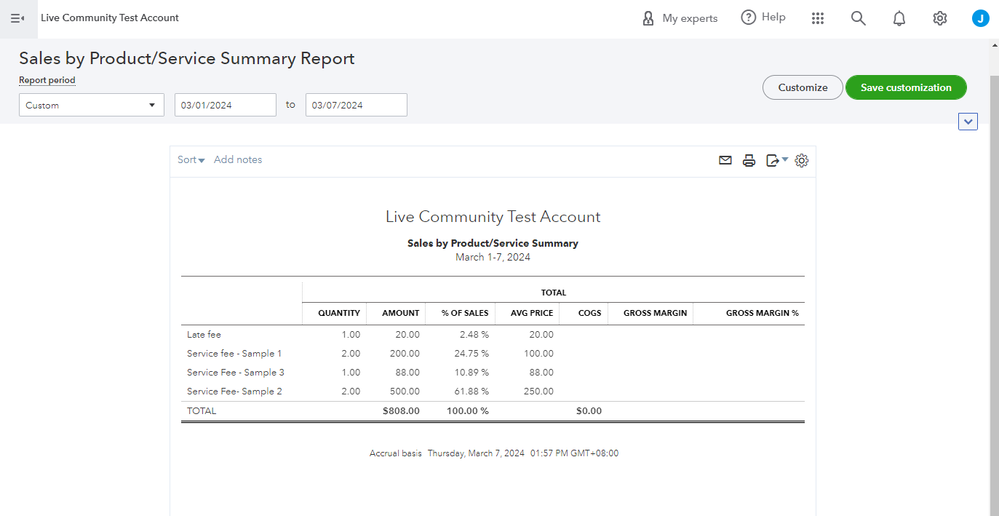The height and width of the screenshot is (516, 999).
Task: Click the Customize button
Action: 802,88
